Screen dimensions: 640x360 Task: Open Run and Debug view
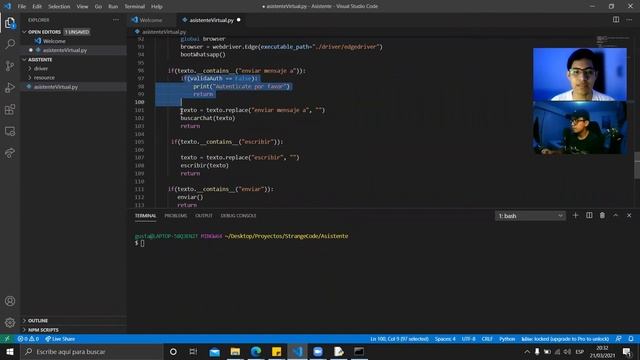[x=10, y=87]
